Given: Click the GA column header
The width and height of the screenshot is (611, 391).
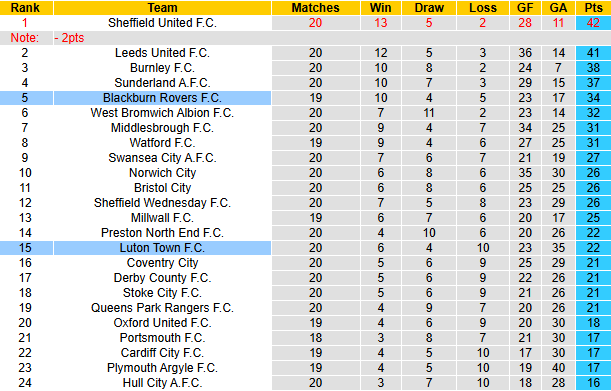Looking at the screenshot, I should pyautogui.click(x=558, y=8).
